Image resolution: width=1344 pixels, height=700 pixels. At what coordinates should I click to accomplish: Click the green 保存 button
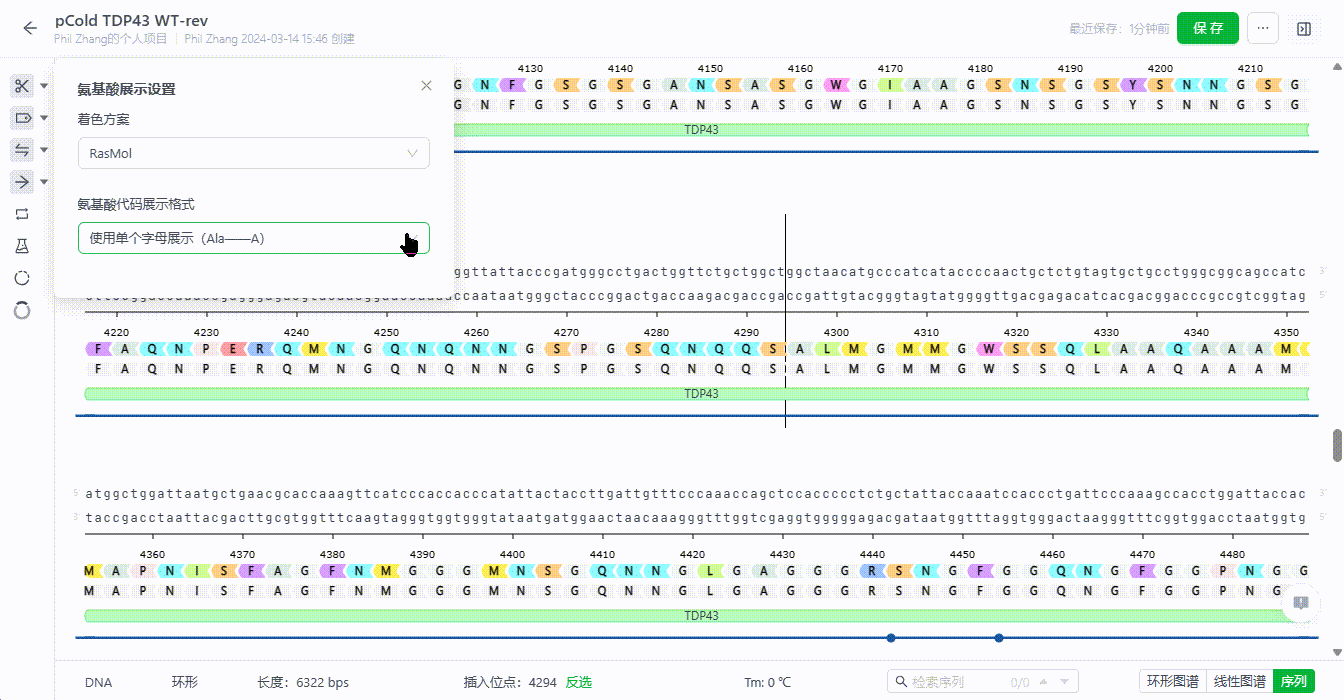point(1208,28)
